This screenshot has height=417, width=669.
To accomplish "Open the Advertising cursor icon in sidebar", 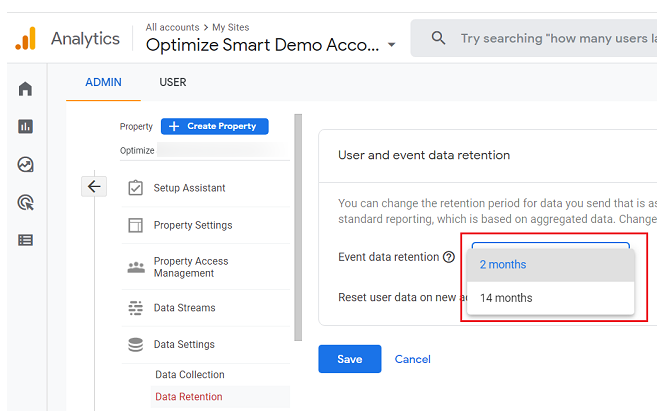I will click(x=26, y=202).
